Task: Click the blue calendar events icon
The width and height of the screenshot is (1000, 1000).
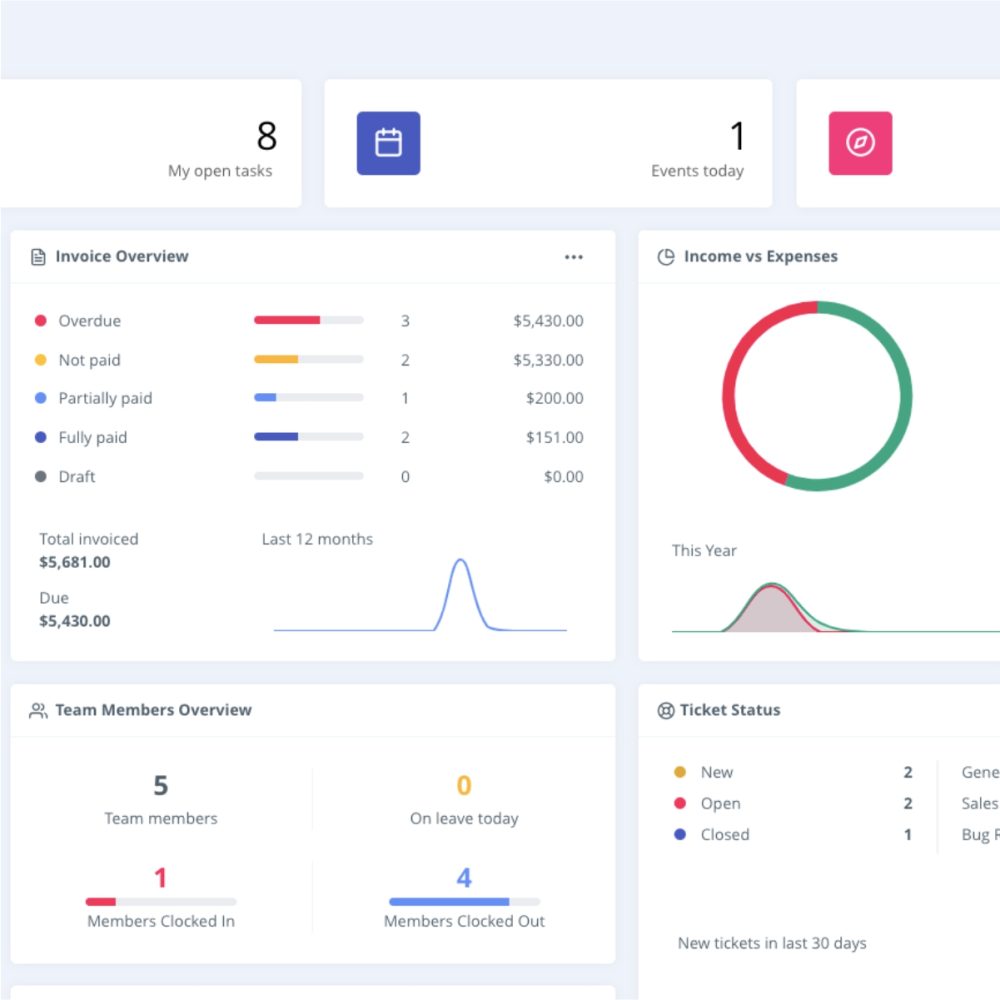Action: coord(388,143)
